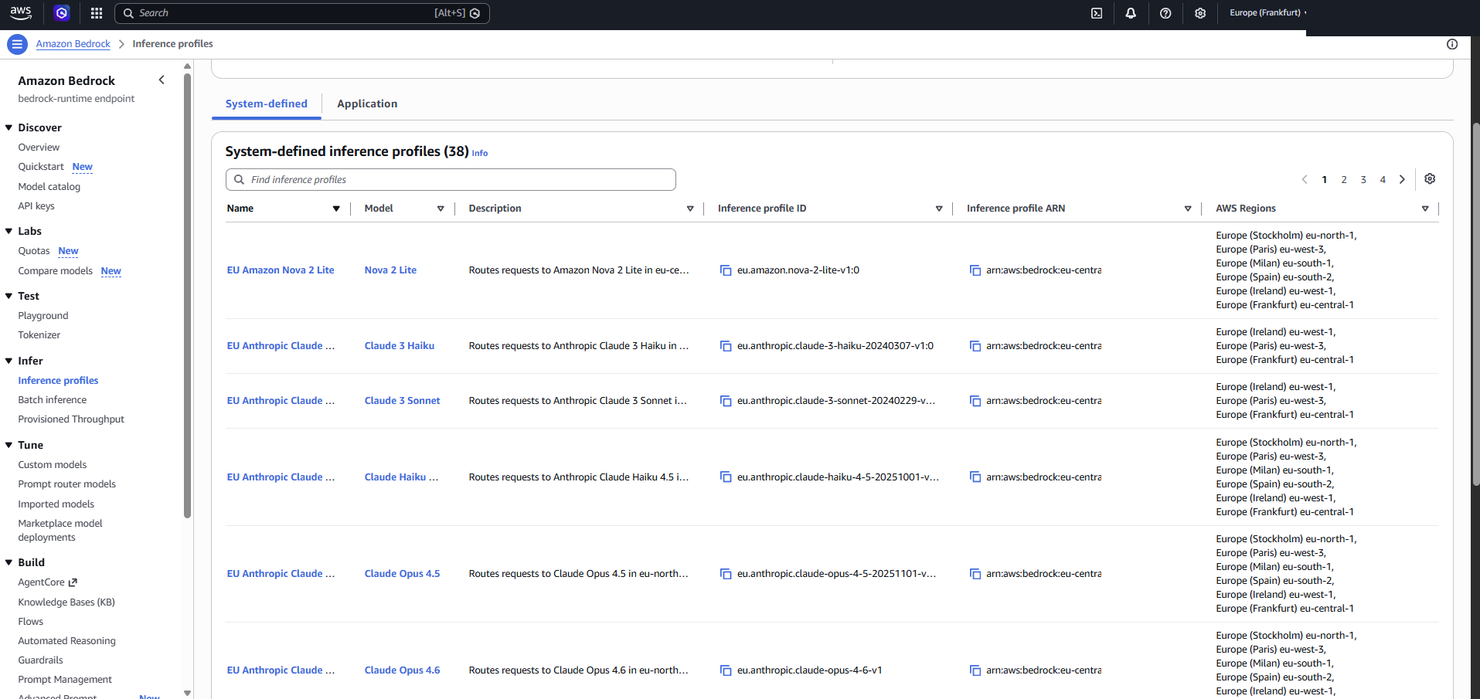Toggle the hamburger navigation menu

tap(17, 44)
